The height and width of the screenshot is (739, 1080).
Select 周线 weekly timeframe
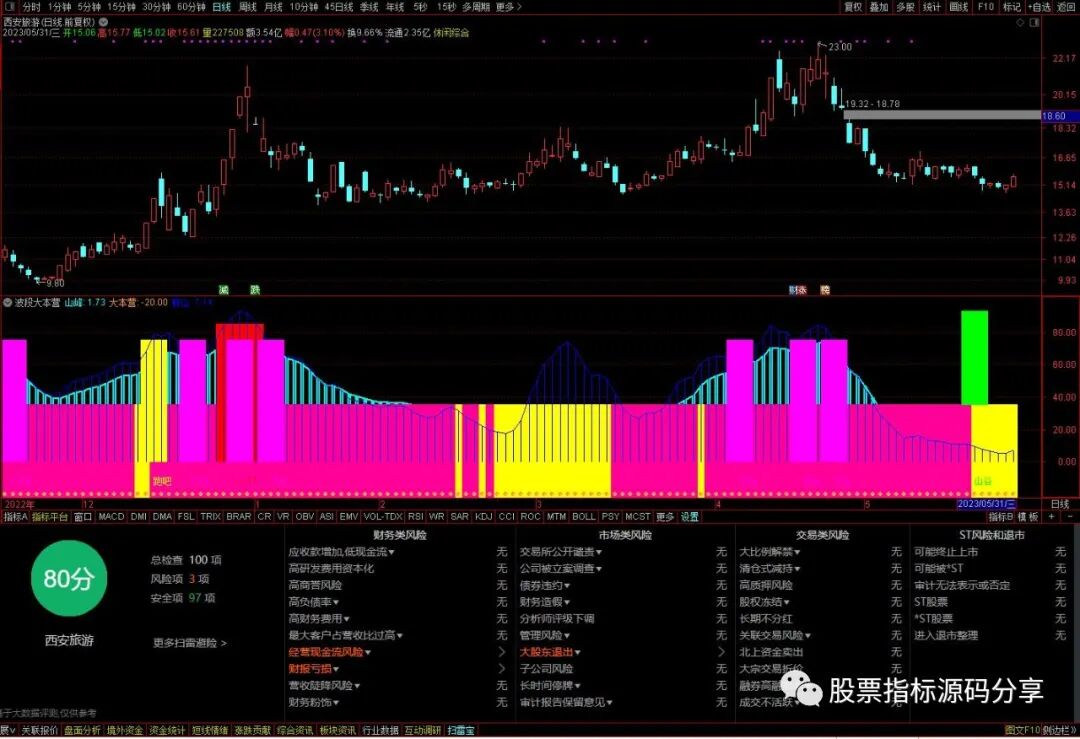click(247, 7)
